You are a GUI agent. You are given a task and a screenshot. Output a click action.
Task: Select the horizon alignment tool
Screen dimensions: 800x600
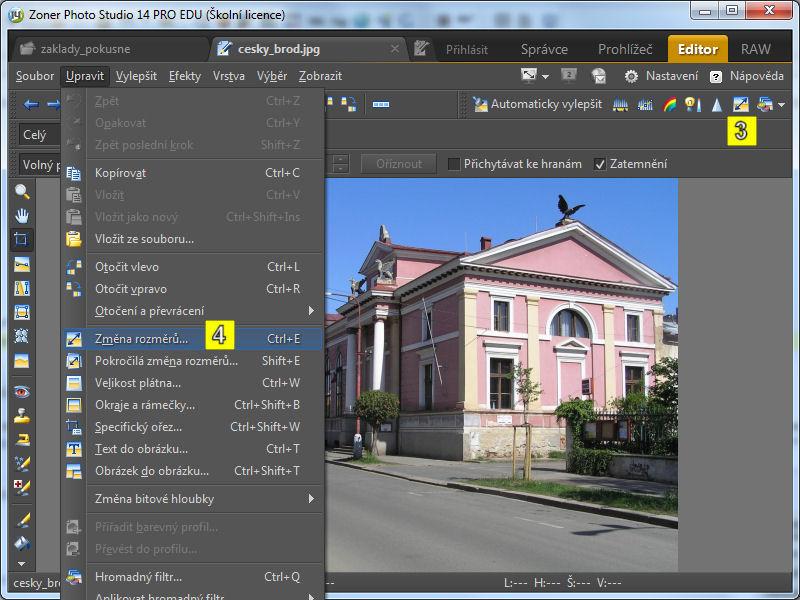[21, 264]
